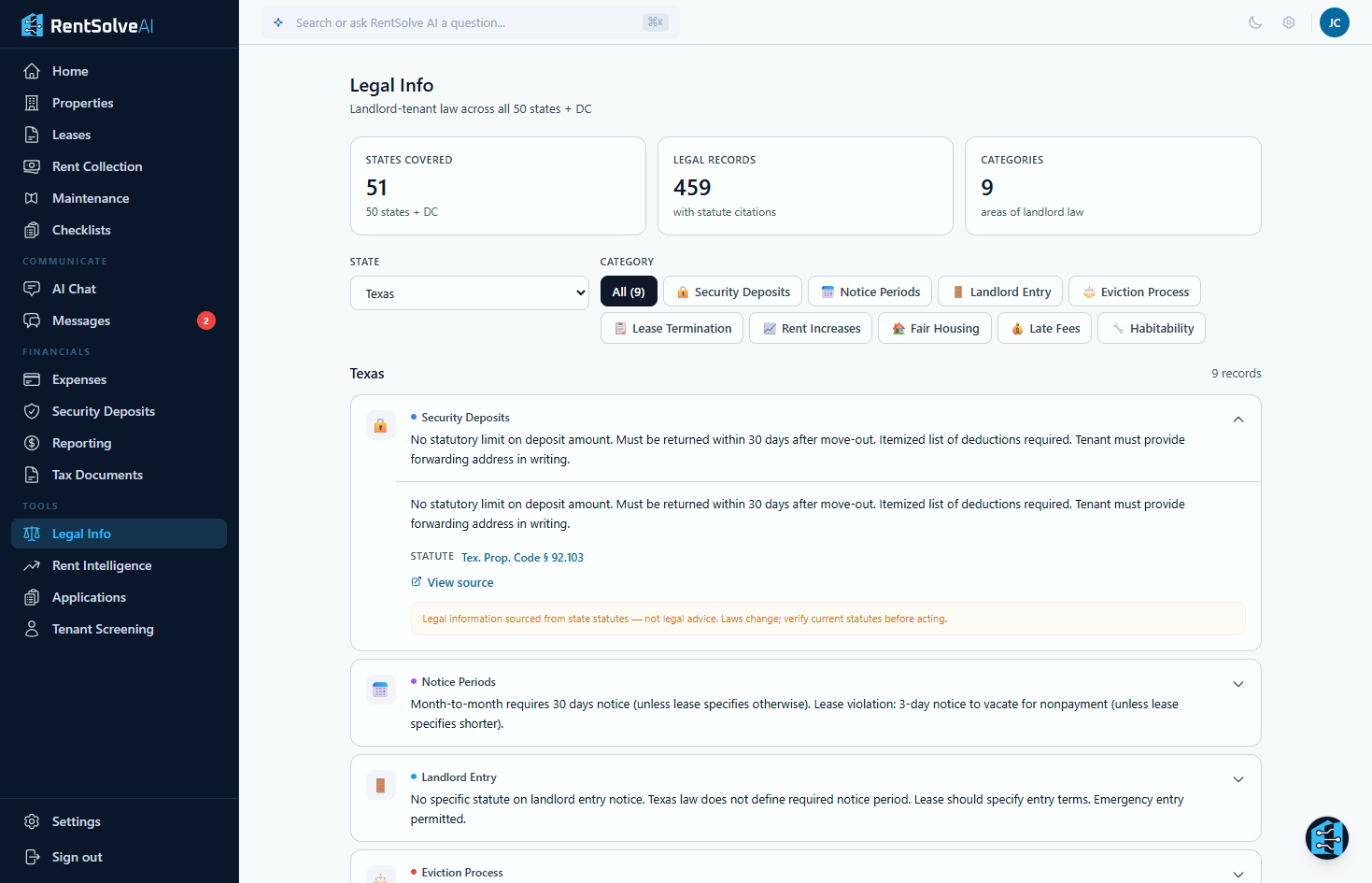Click the Landlord Entry door icon
This screenshot has width=1372, height=883.
coord(380,786)
